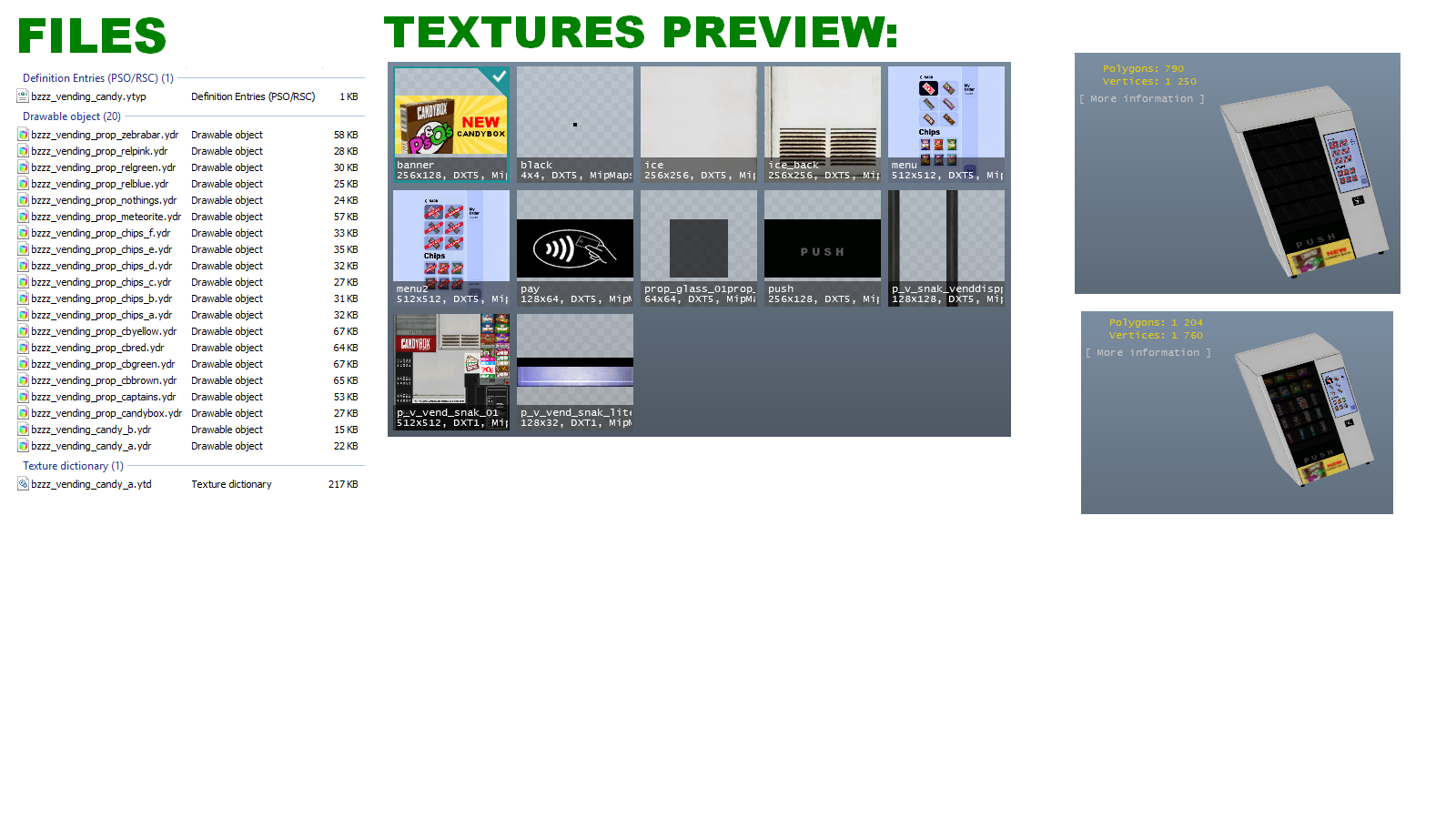This screenshot has height=819, width=1456.
Task: Select the prop_glass_01 texture thumbnail
Action: coord(699,248)
